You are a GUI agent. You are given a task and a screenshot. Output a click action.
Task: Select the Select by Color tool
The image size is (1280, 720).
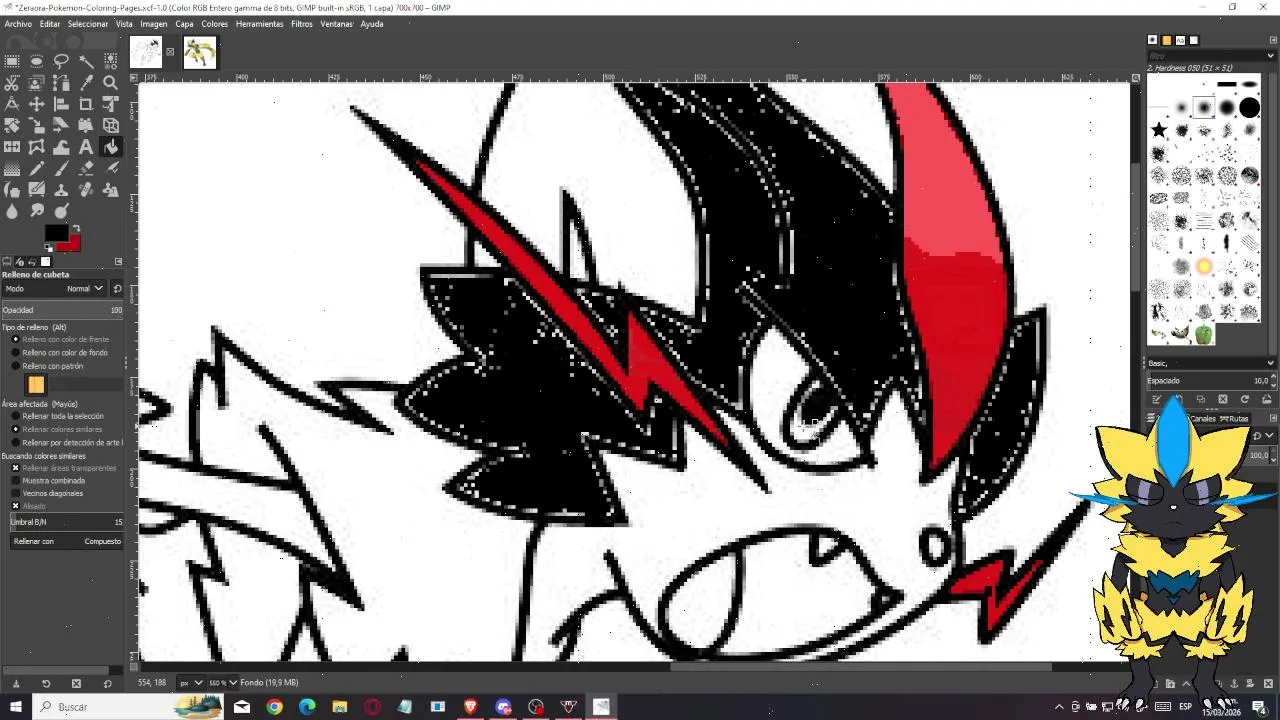coord(110,62)
